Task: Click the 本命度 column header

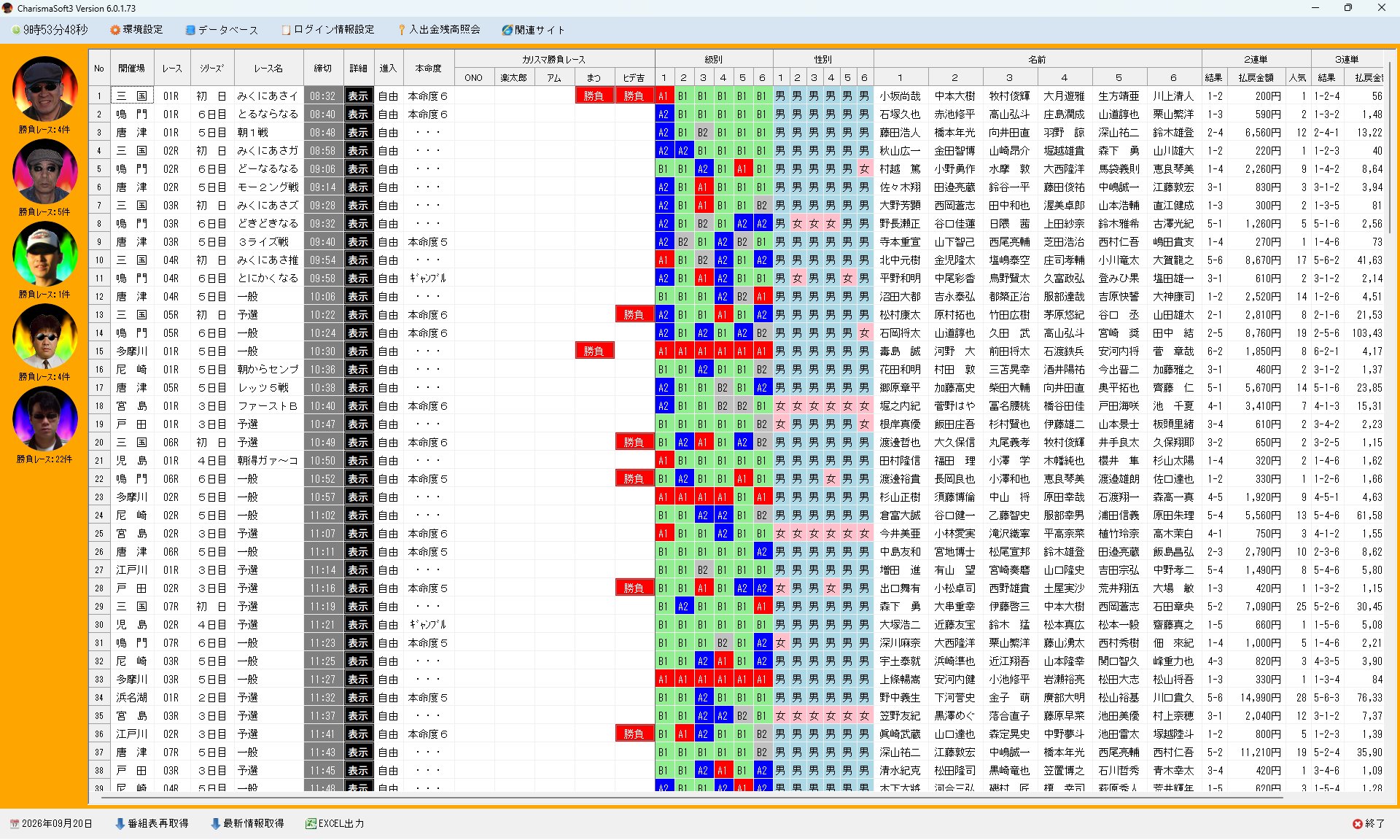Action: click(429, 69)
